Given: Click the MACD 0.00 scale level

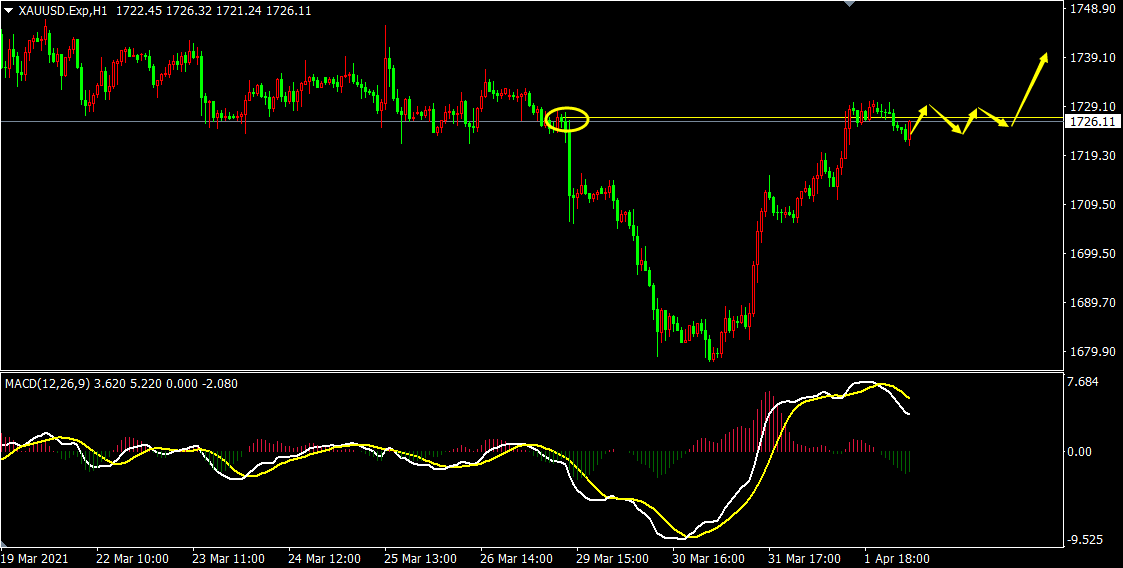Looking at the screenshot, I should click(x=1082, y=452).
